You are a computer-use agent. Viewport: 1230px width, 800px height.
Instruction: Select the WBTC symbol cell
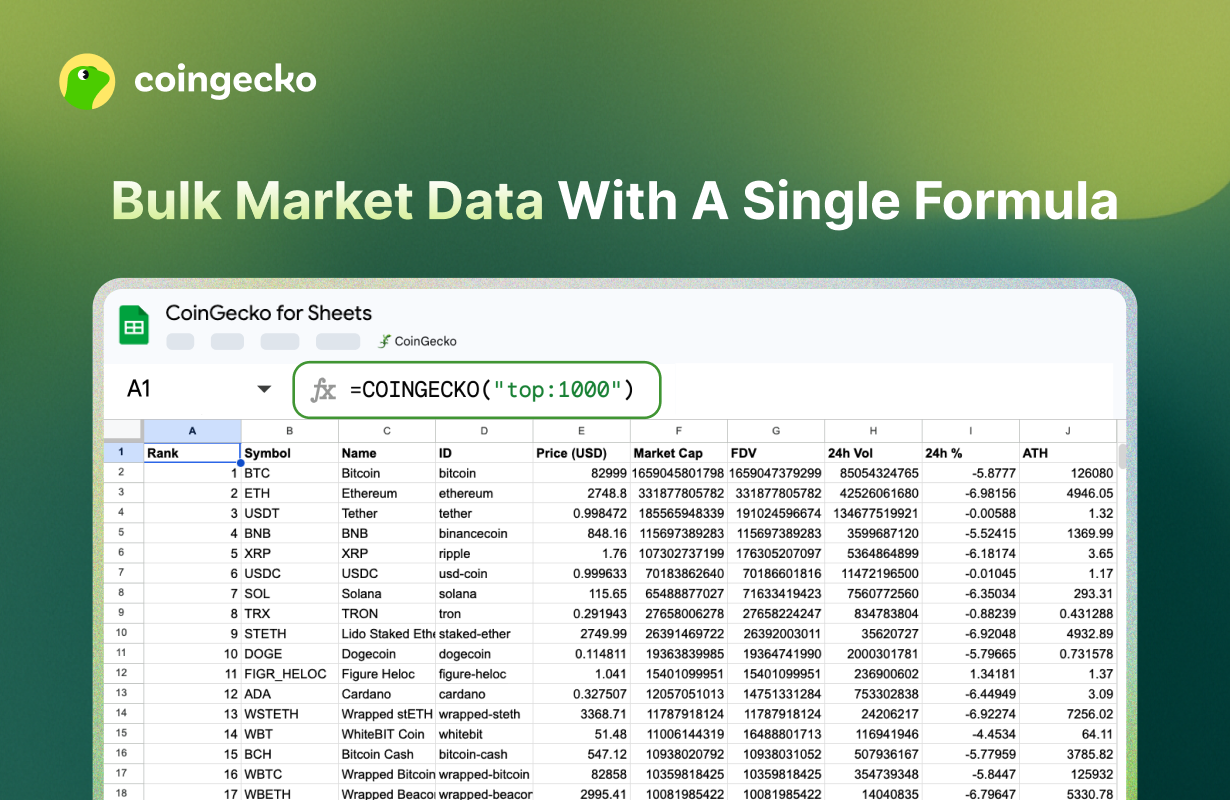[290, 773]
